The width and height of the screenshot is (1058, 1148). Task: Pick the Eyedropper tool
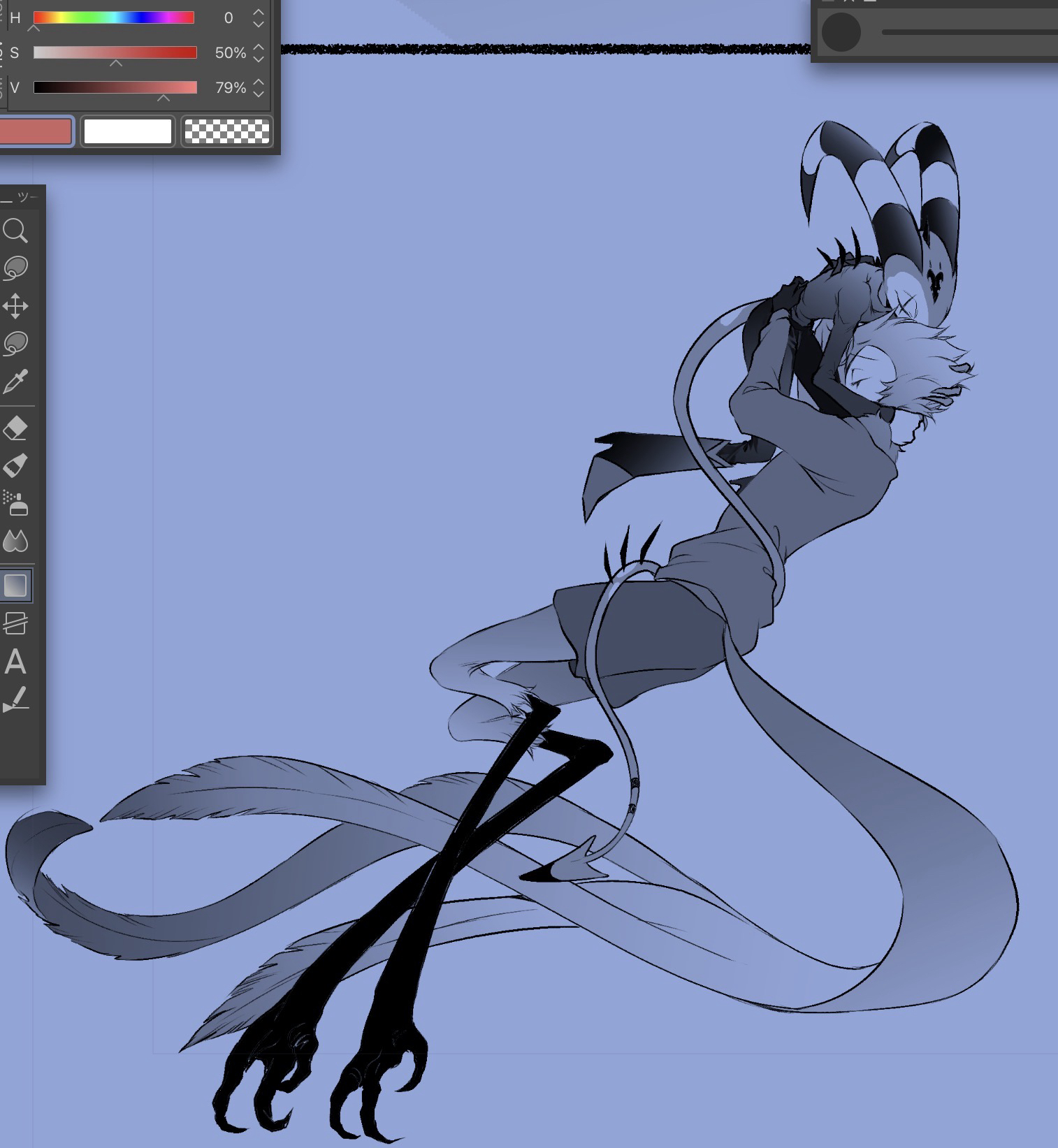pos(15,382)
